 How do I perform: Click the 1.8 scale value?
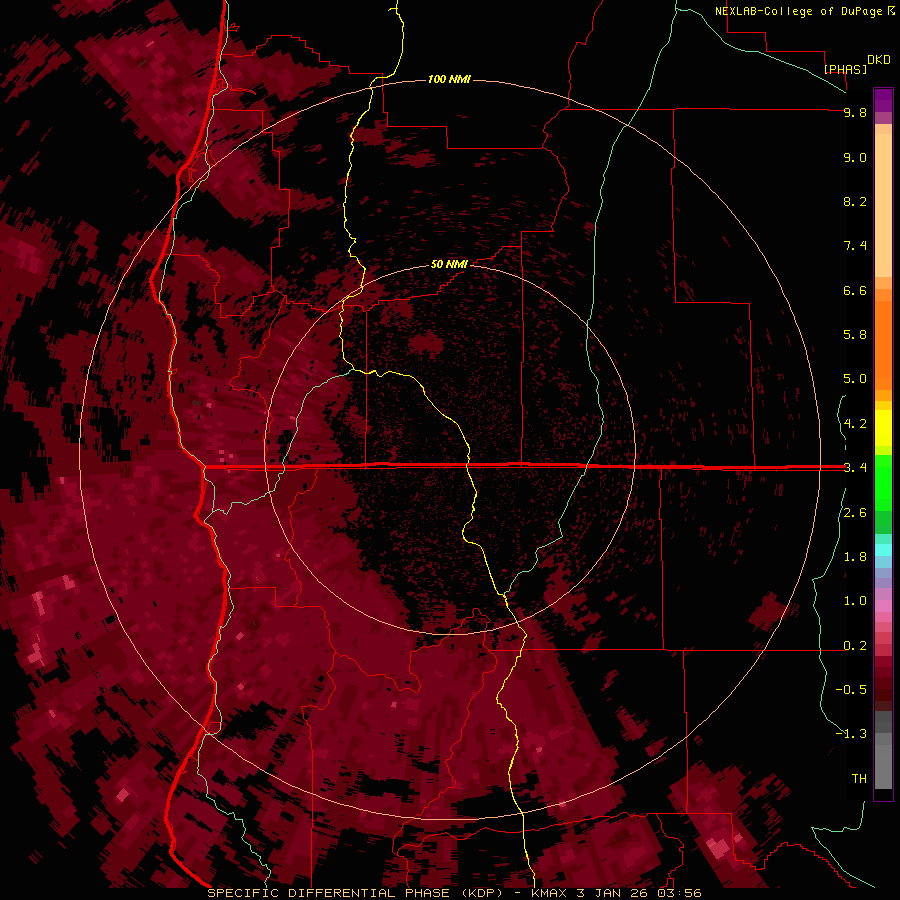point(855,557)
